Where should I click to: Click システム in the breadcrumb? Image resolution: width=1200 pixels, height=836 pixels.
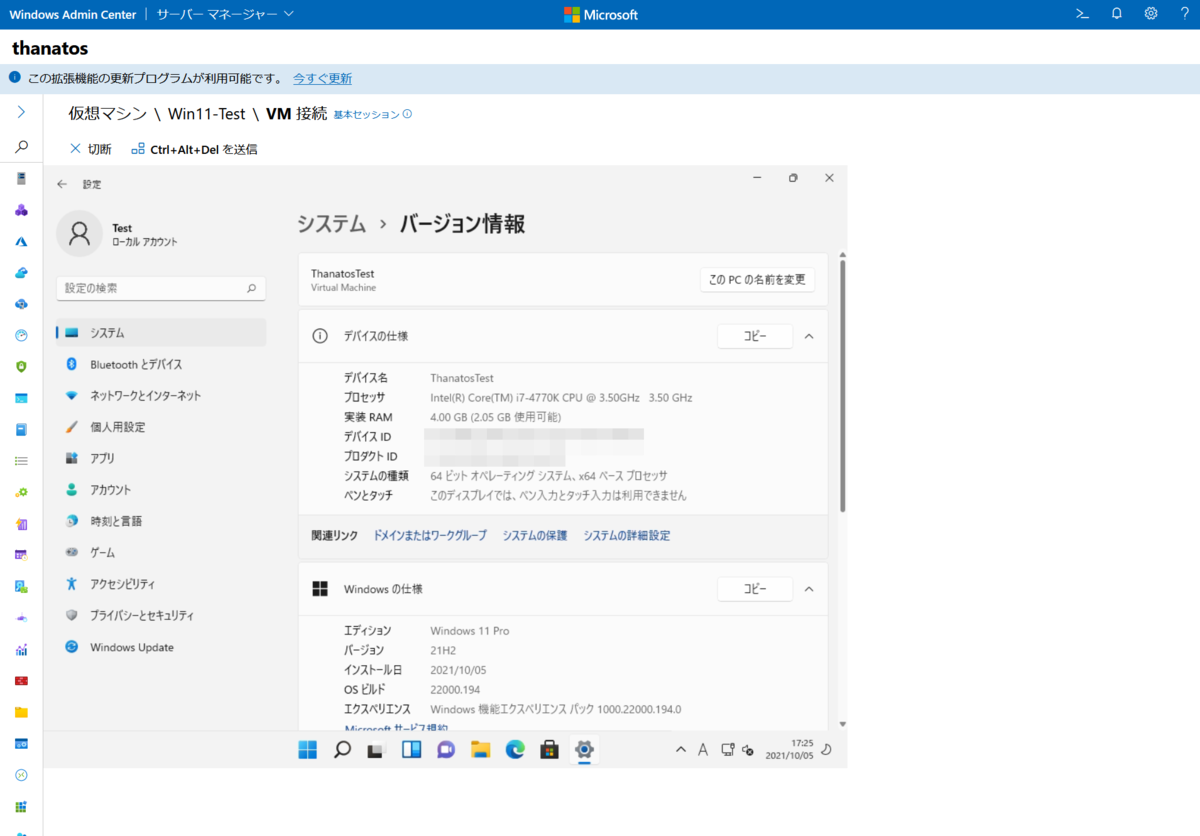pos(331,224)
